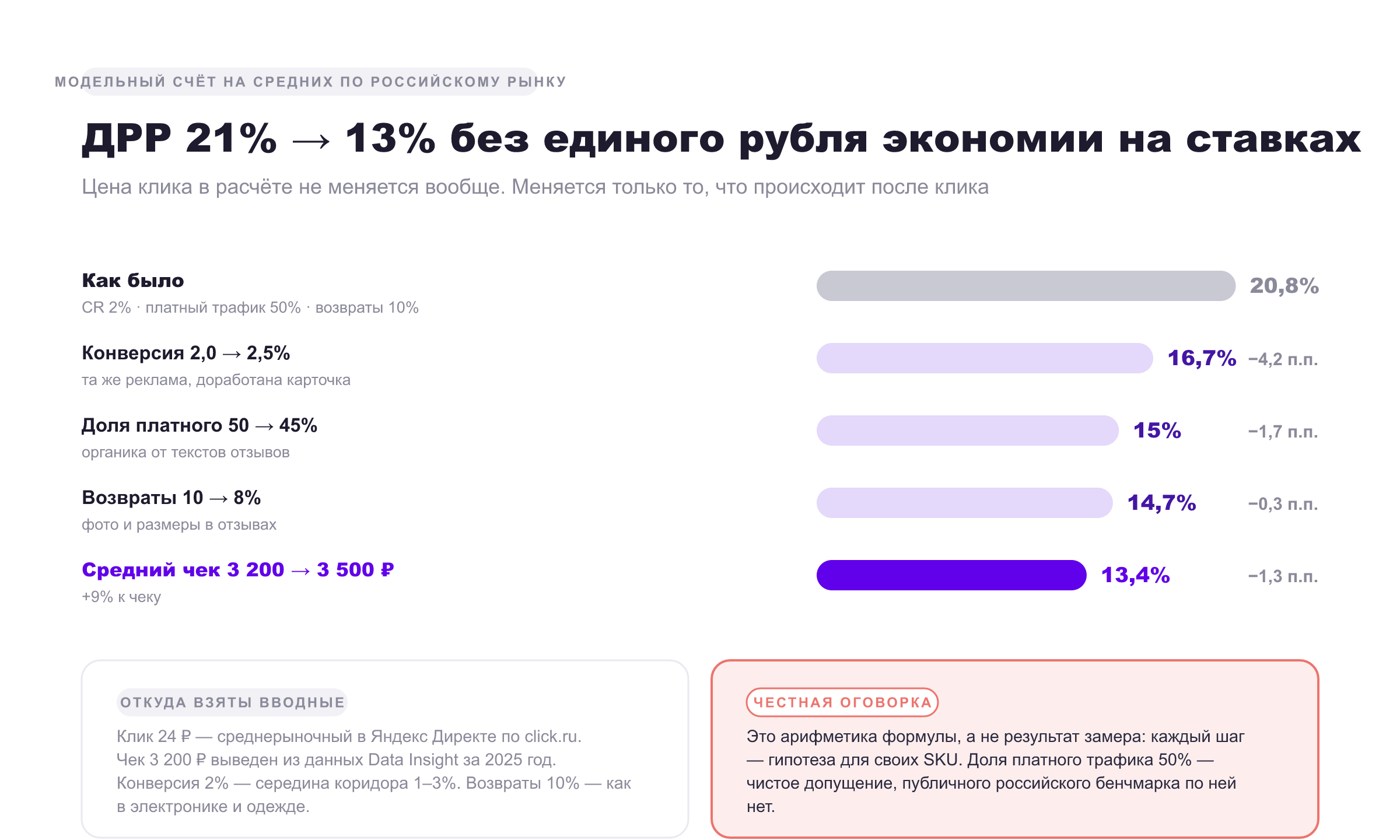Click the Доля платного 50 → 45% heading

click(199, 425)
